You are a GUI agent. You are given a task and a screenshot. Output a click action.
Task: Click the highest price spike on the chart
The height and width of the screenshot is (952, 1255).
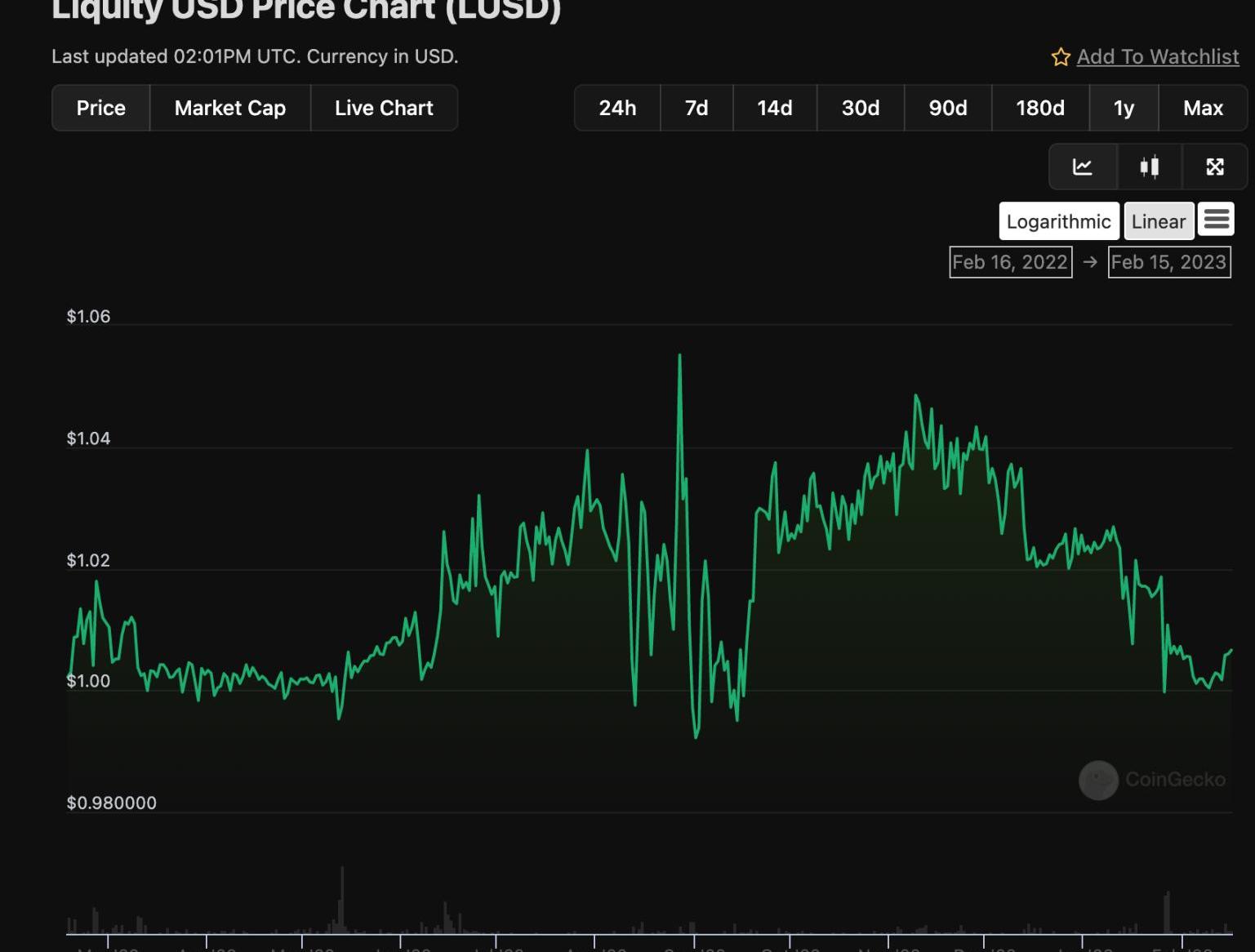(x=679, y=356)
